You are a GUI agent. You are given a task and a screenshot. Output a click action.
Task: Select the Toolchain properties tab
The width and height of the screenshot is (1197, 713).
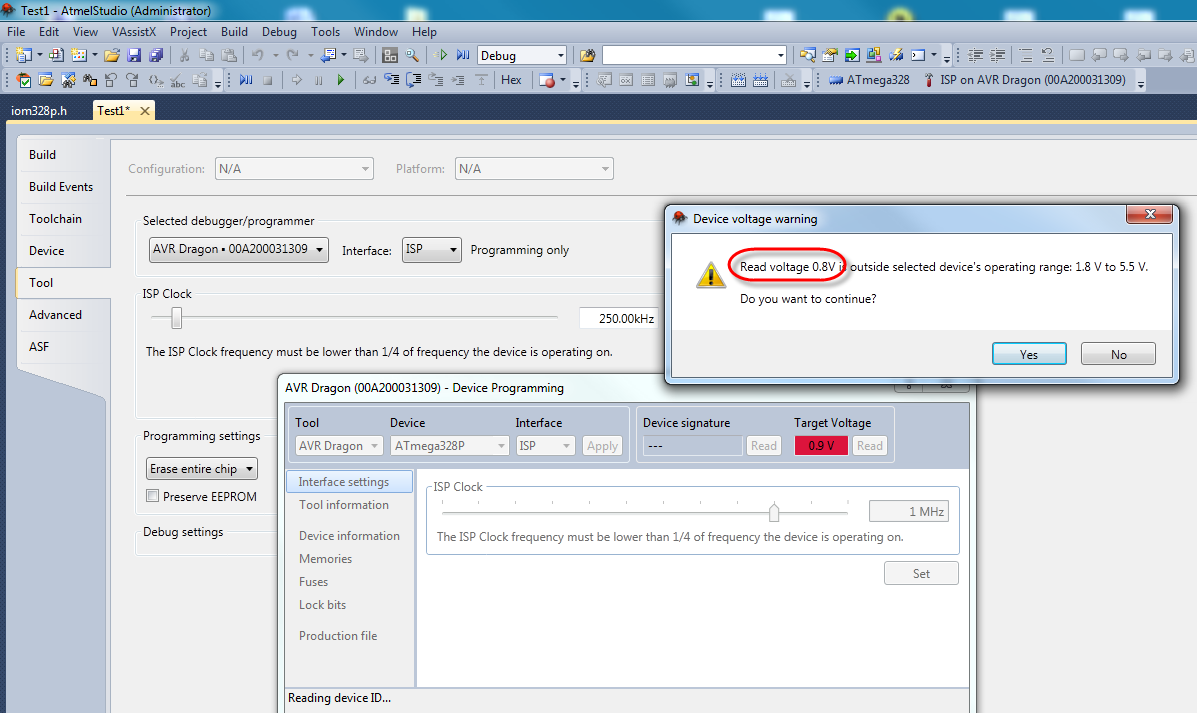[x=55, y=218]
